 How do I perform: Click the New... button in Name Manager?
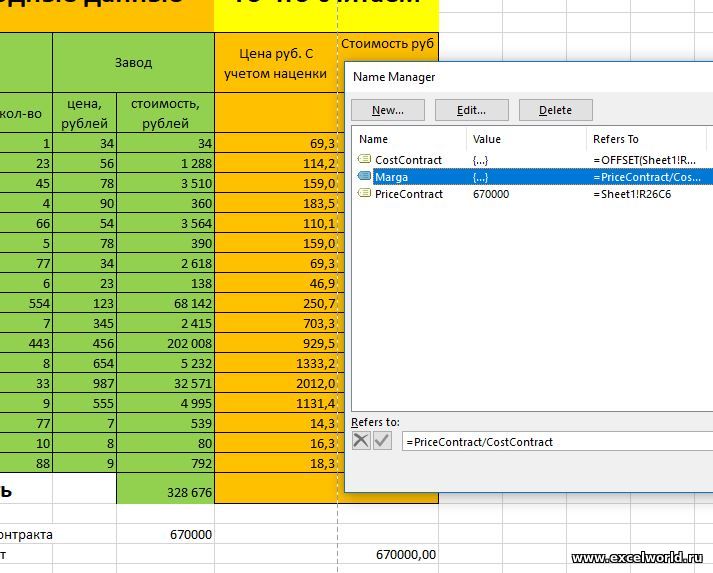tap(388, 110)
